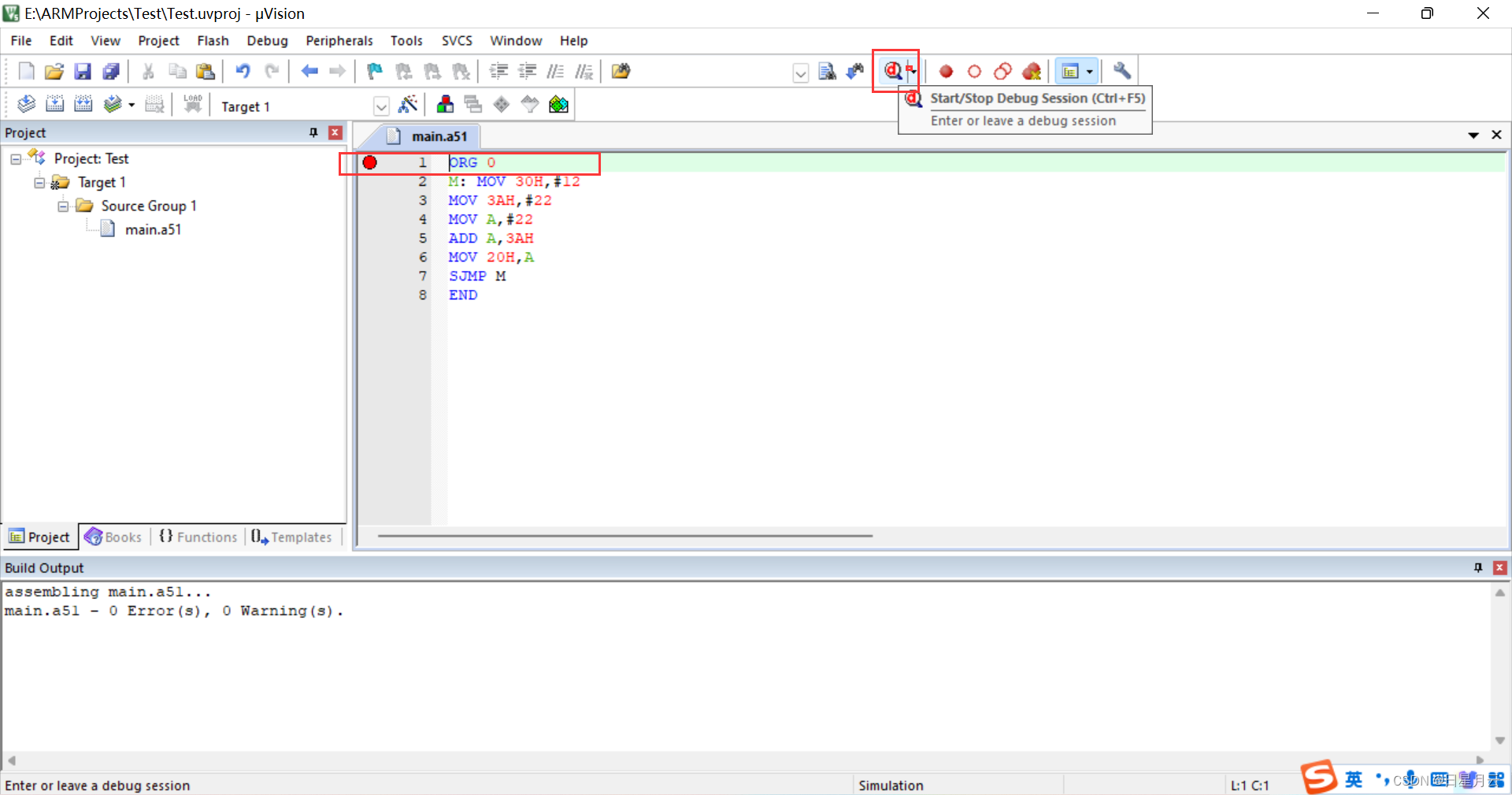The height and width of the screenshot is (795, 1512).
Task: Insert a breakpoint with red dot icon
Action: pos(946,72)
